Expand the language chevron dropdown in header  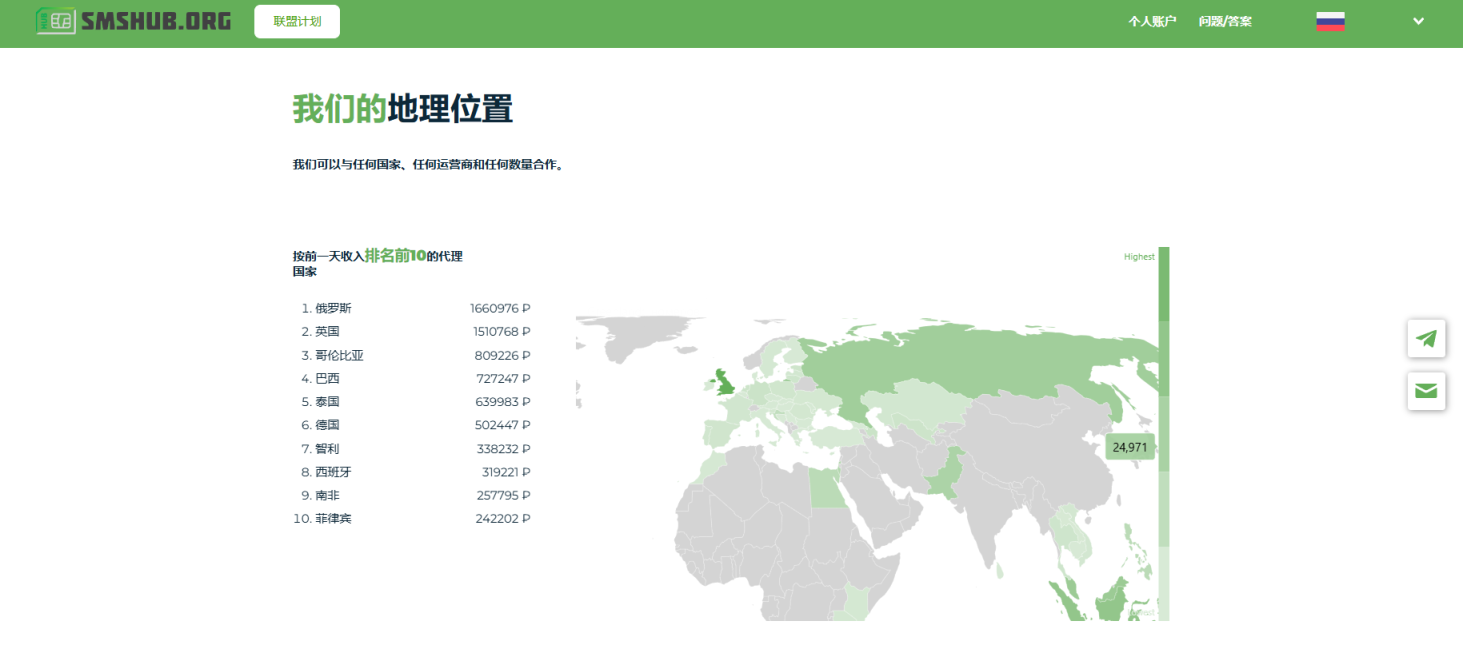tap(1418, 22)
